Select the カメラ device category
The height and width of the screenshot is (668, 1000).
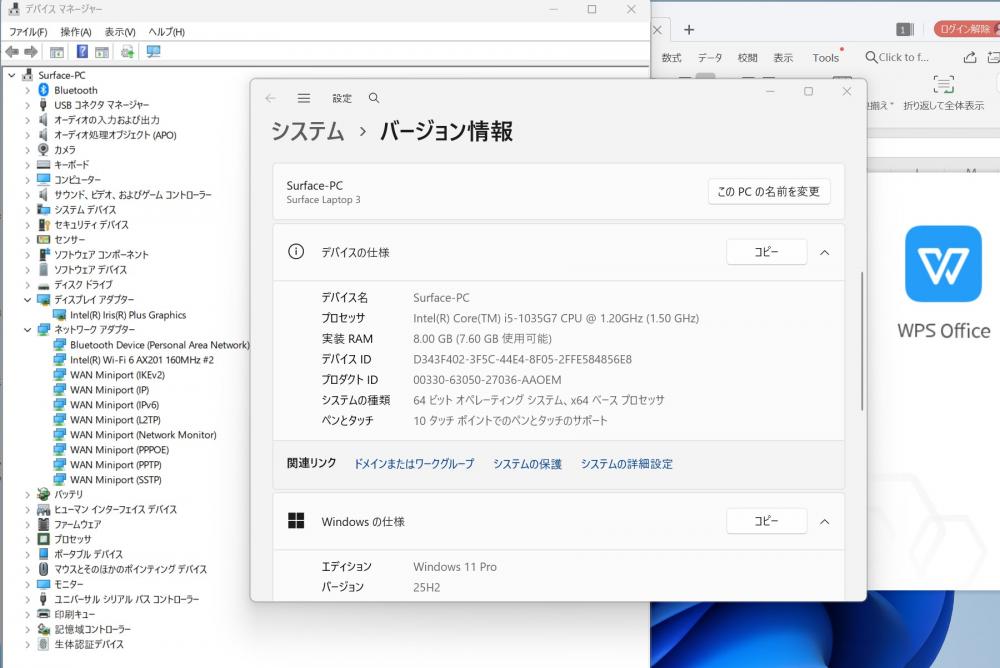tap(65, 149)
